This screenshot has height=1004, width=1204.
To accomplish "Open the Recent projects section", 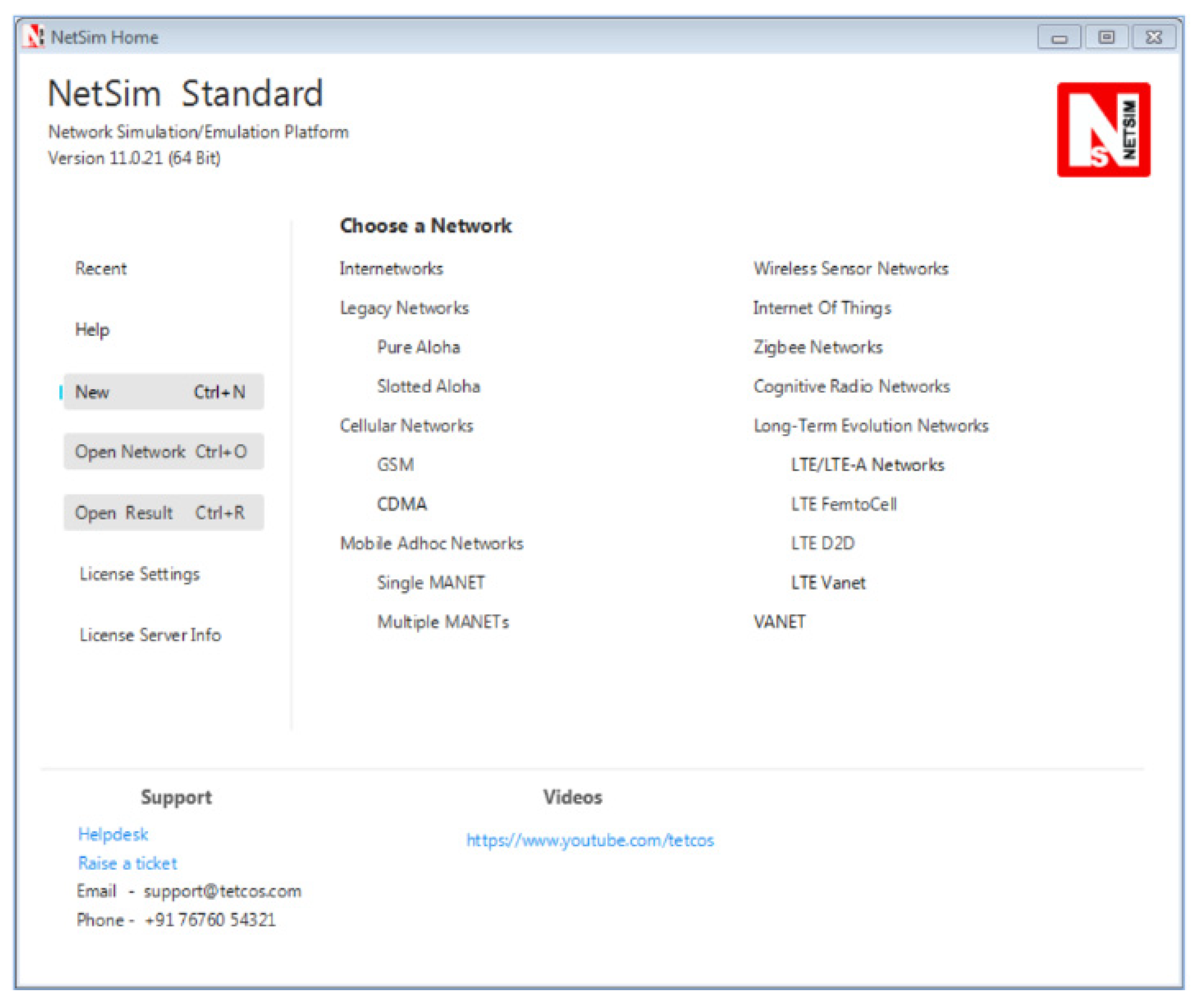I will point(101,268).
